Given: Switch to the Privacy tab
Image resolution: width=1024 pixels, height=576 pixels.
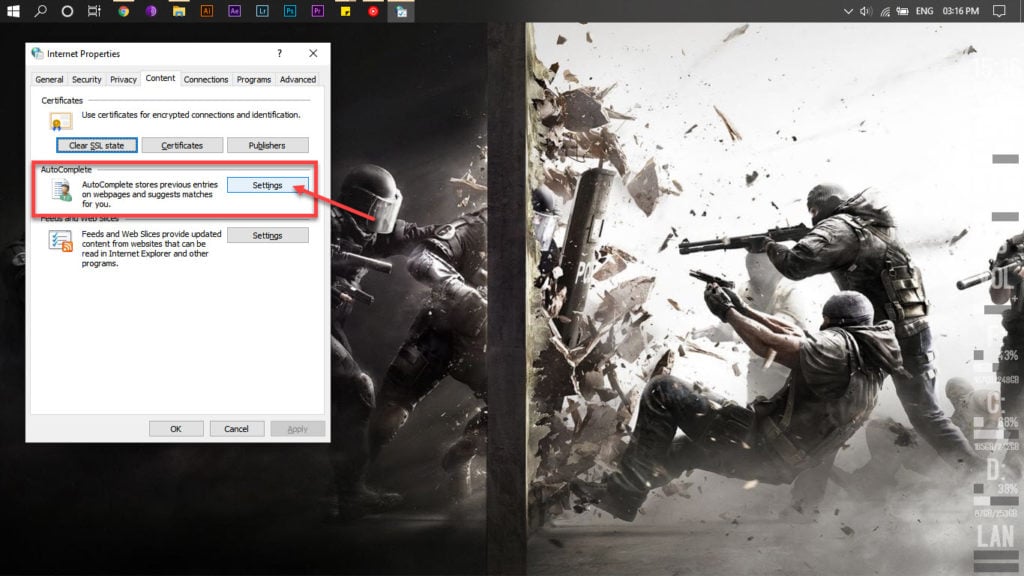Looking at the screenshot, I should (x=123, y=80).
